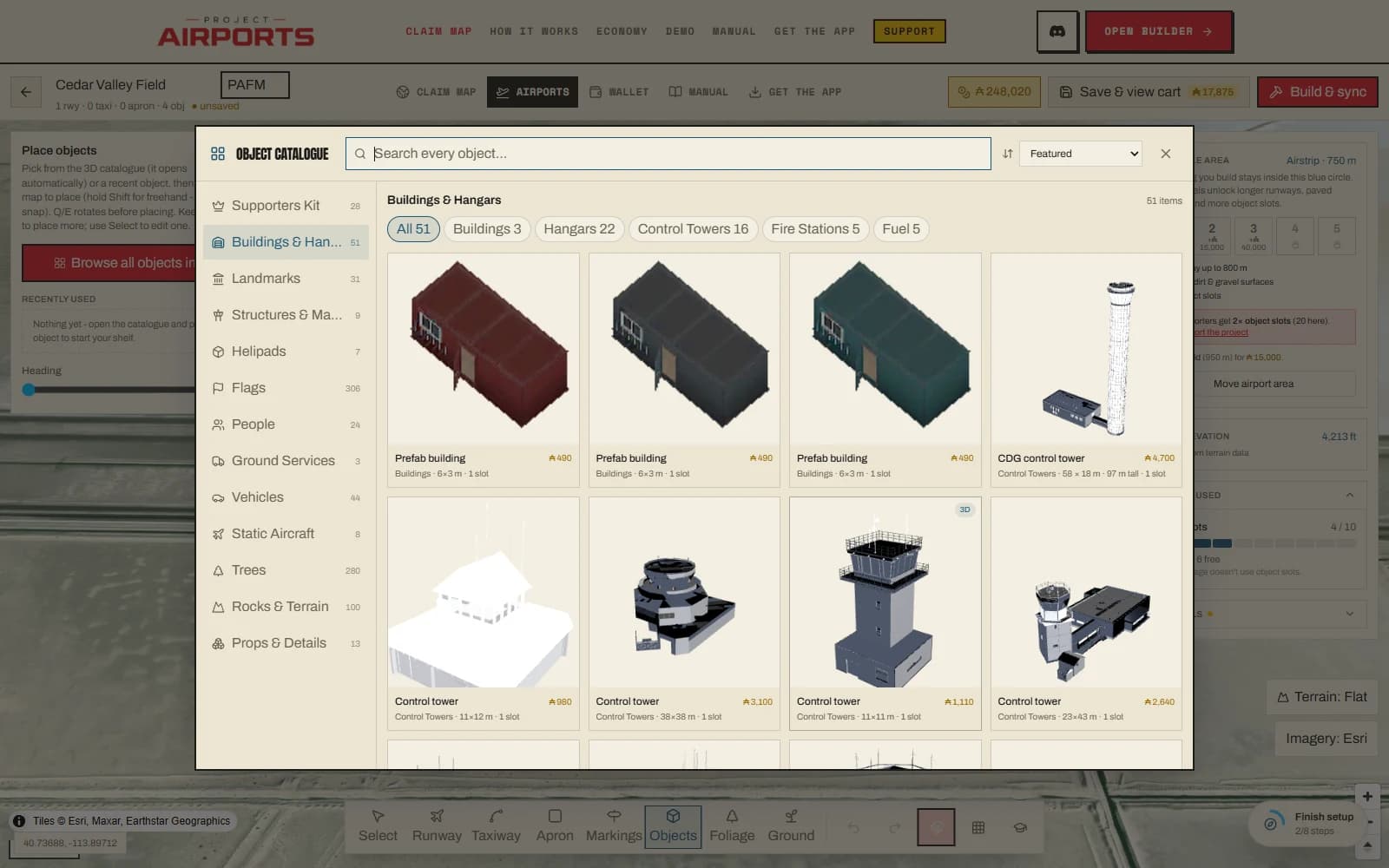Open the Discord link icon
The width and height of the screenshot is (1389, 868).
1057,31
